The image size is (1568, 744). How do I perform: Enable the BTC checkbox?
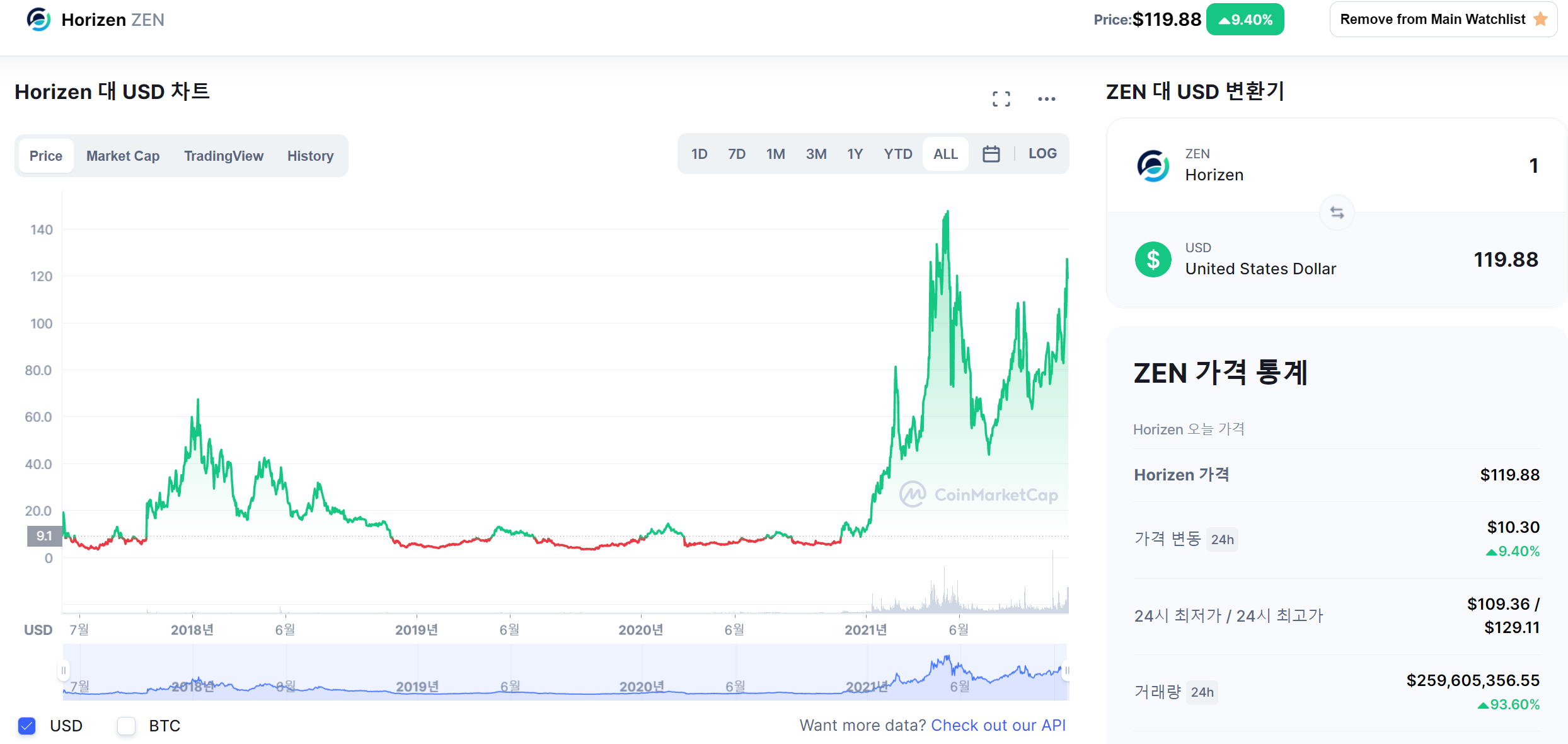(x=127, y=726)
